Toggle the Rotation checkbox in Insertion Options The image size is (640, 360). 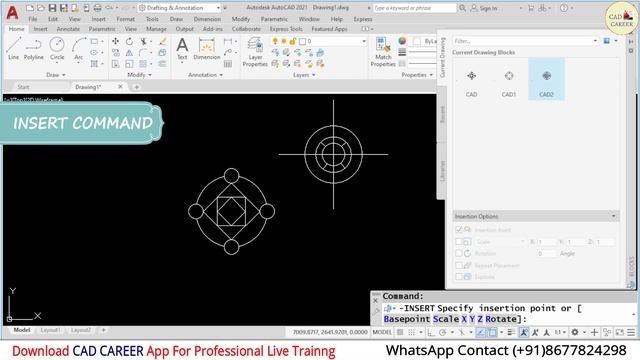[459, 253]
